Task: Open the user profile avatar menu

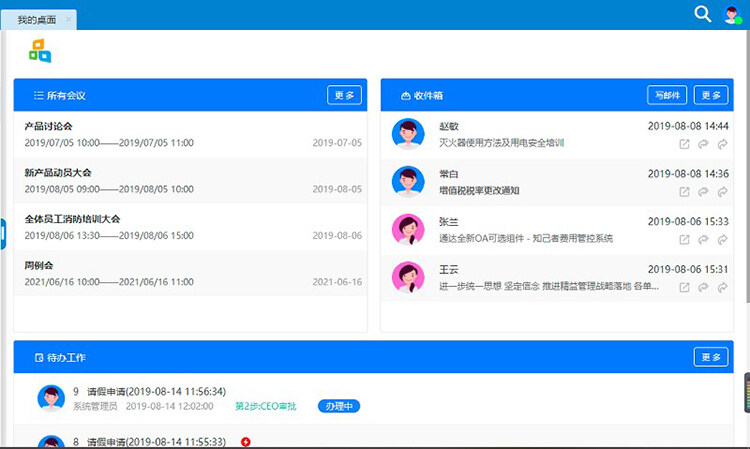Action: point(732,14)
